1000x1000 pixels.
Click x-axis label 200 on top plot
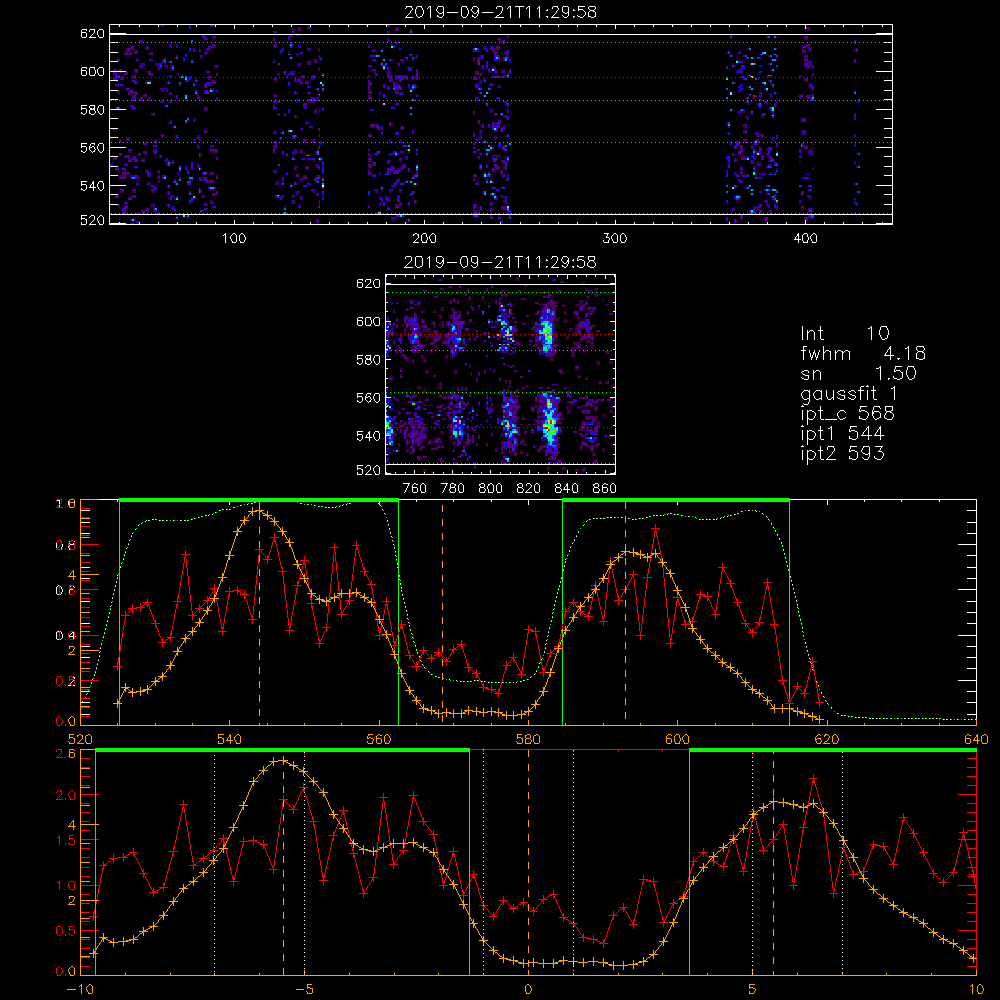pos(424,239)
